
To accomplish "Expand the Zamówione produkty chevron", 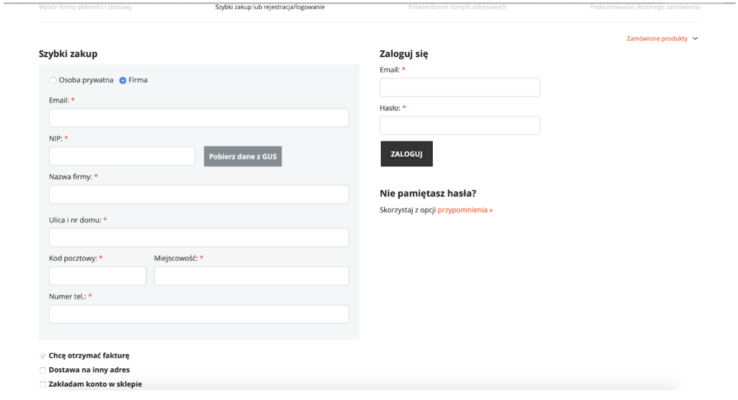I will tap(695, 38).
